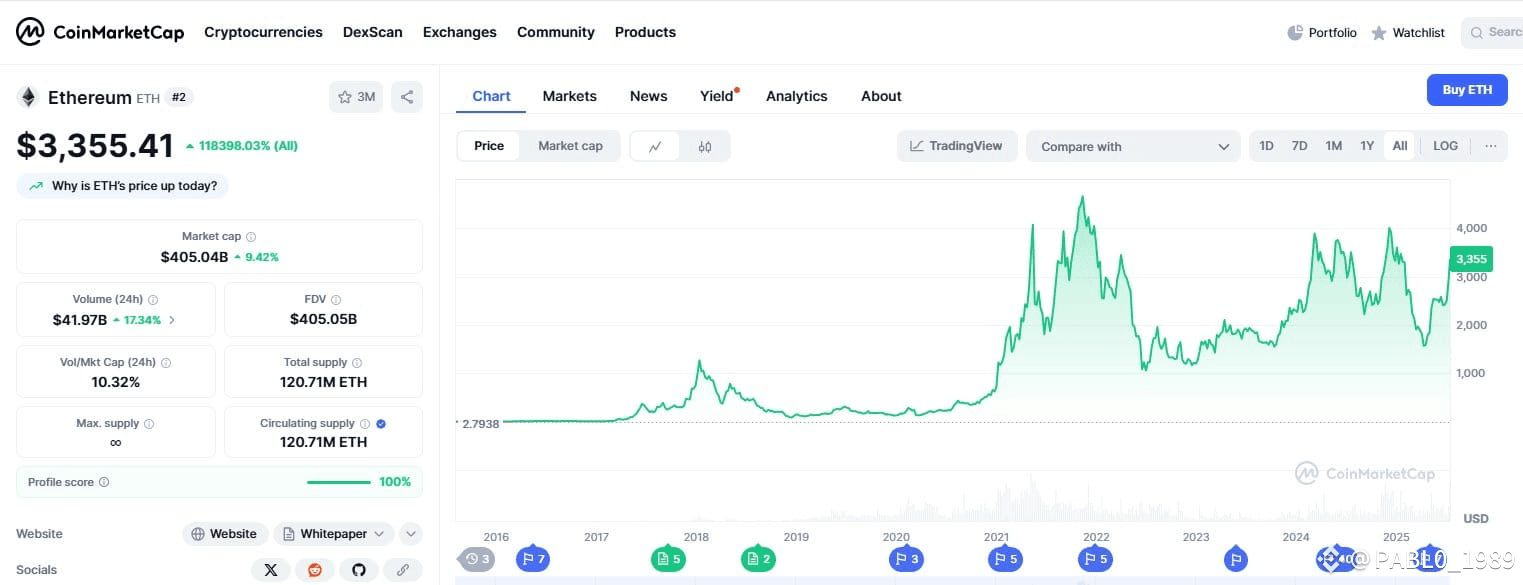Click the FDV info icon
Screen dimensions: 1523x585
(x=336, y=299)
